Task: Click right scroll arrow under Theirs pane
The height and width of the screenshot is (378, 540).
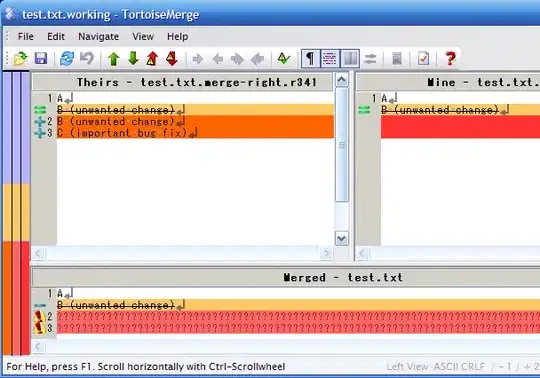Action: (325, 254)
